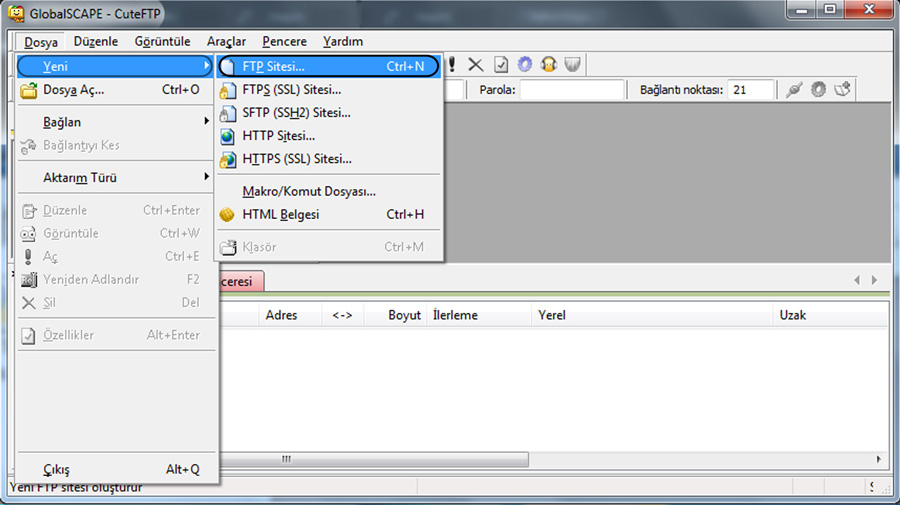Choose FTP Sitesi... Ctrl+N entry

coord(328,67)
